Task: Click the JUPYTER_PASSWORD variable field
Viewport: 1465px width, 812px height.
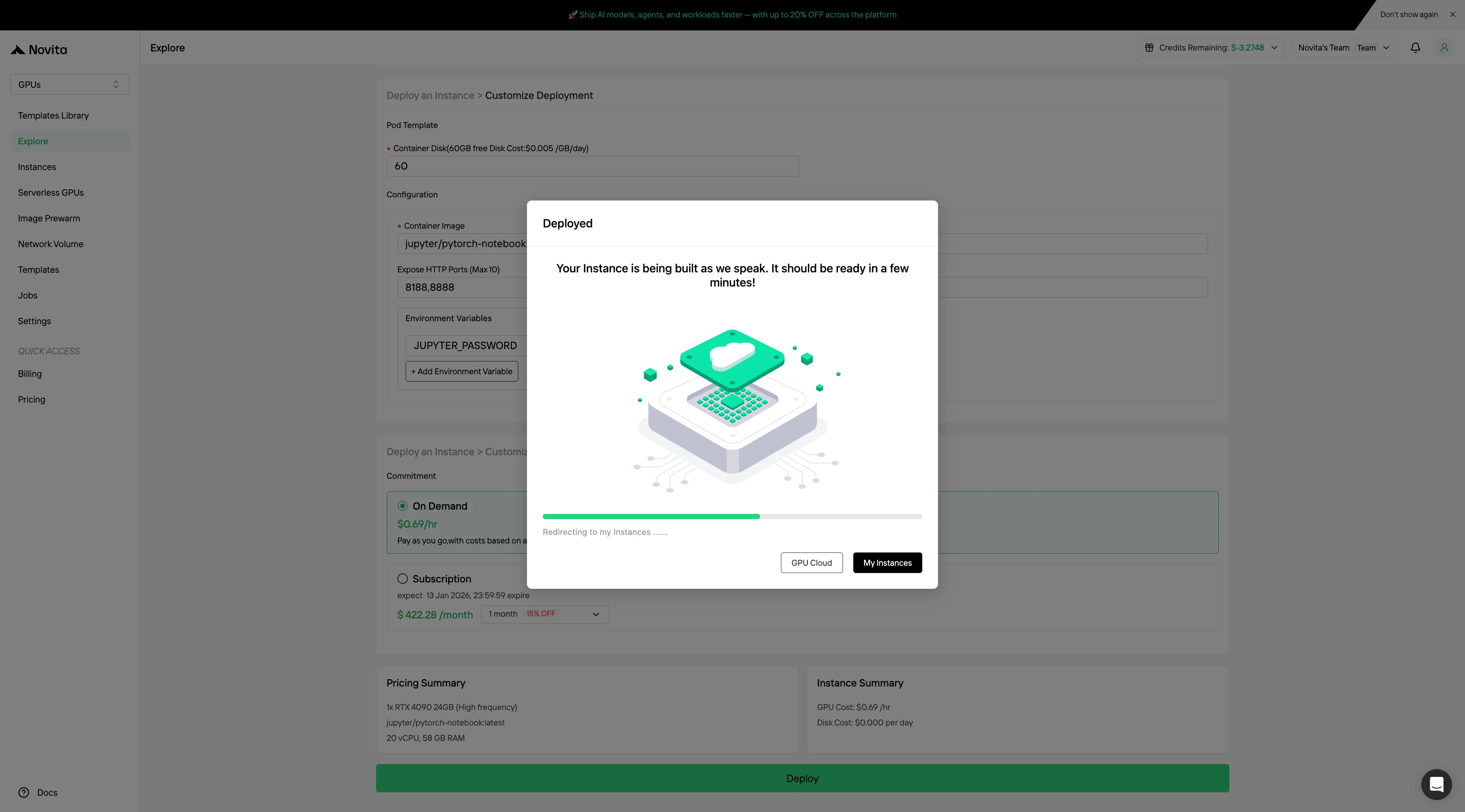Action: (466, 345)
